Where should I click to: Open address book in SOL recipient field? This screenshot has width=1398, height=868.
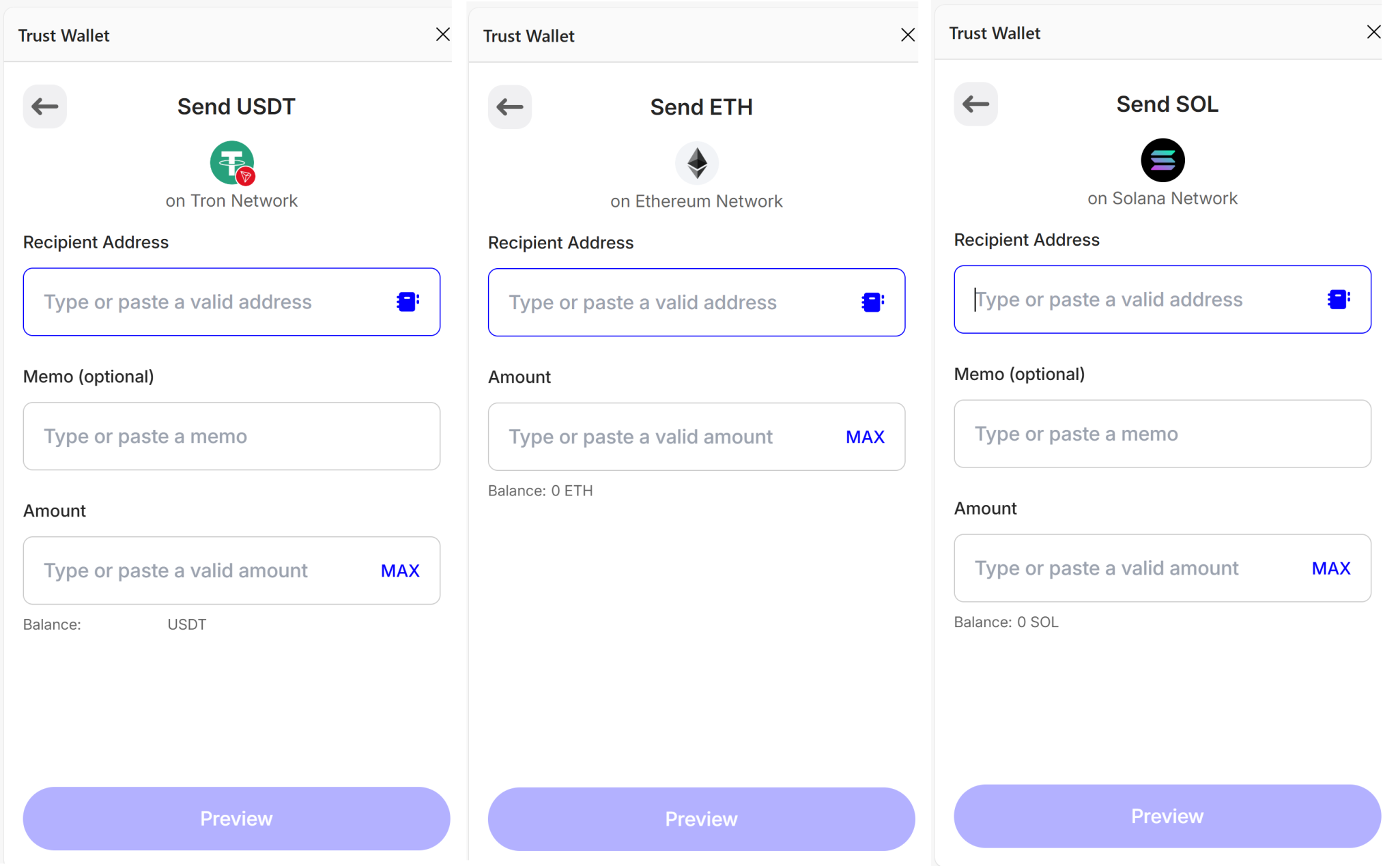(x=1338, y=300)
